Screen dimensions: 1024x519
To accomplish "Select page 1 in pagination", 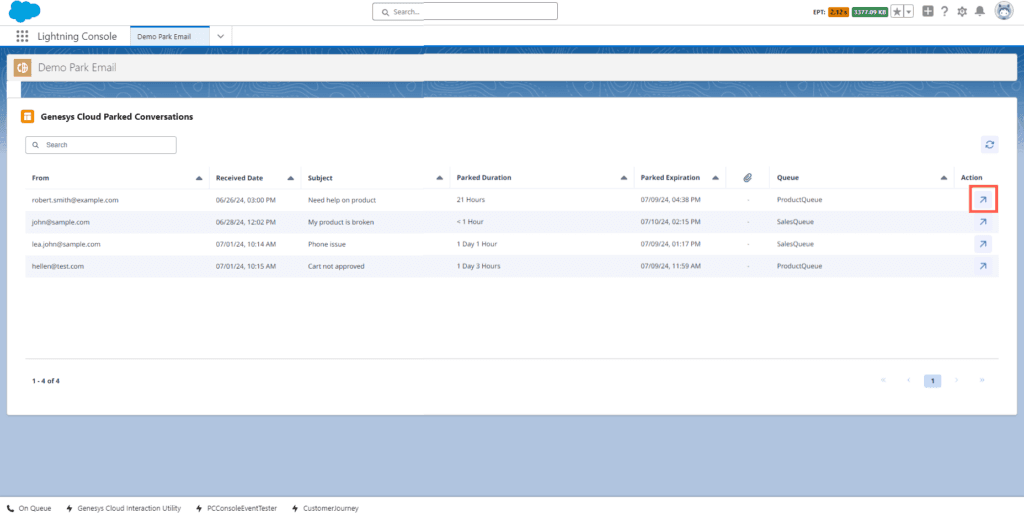I will [x=933, y=381].
